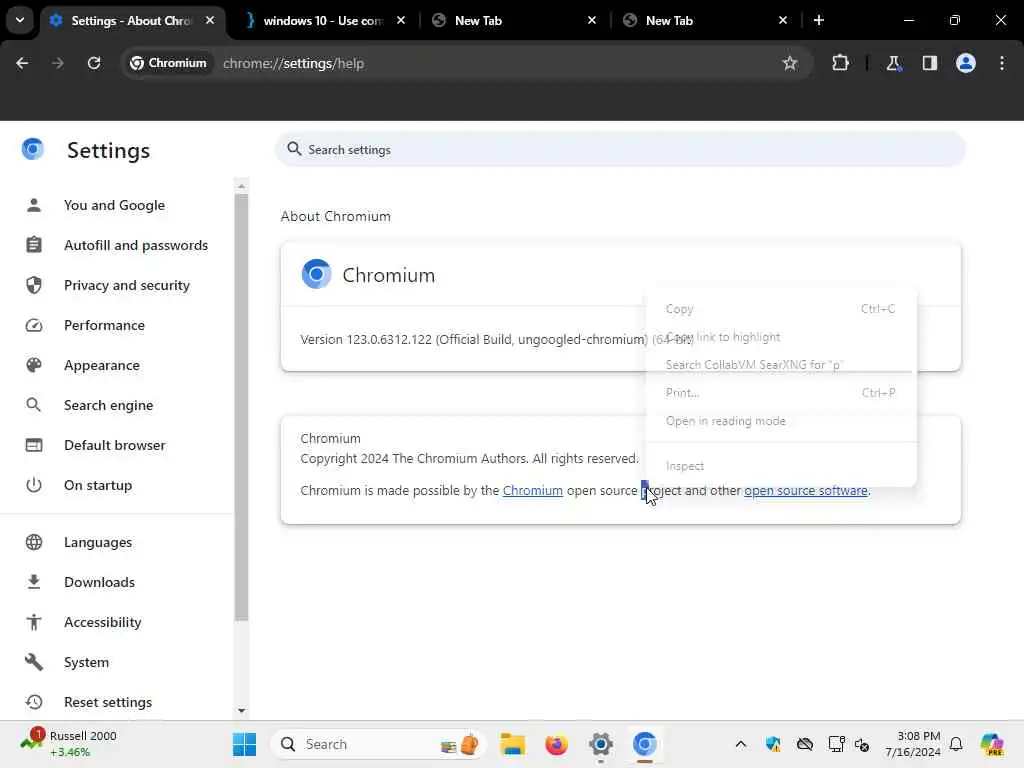Screen dimensions: 1024x768
Task: Close the windows 10 tab
Action: click(x=401, y=20)
